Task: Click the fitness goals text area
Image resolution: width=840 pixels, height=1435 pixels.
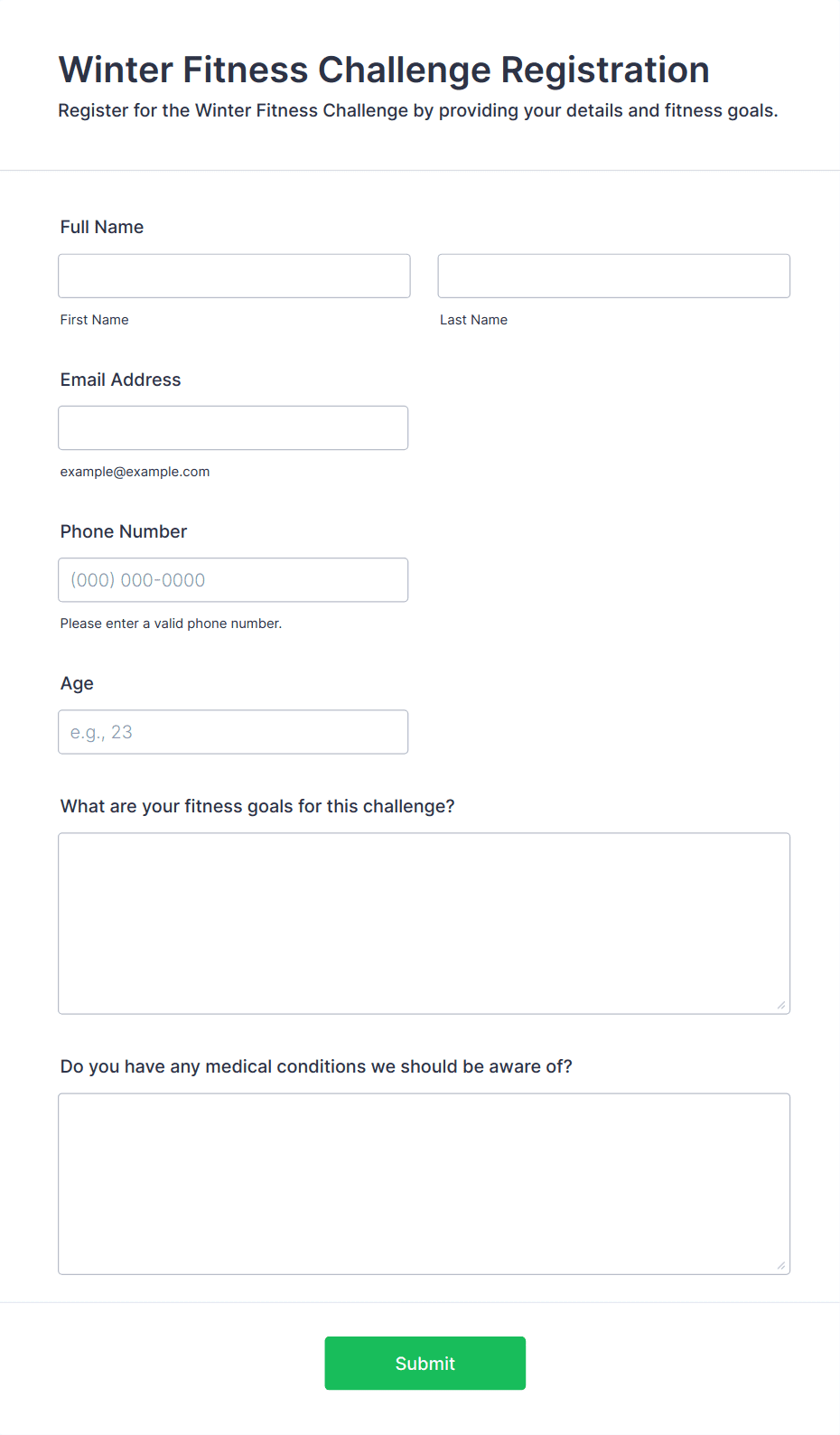Action: point(424,923)
